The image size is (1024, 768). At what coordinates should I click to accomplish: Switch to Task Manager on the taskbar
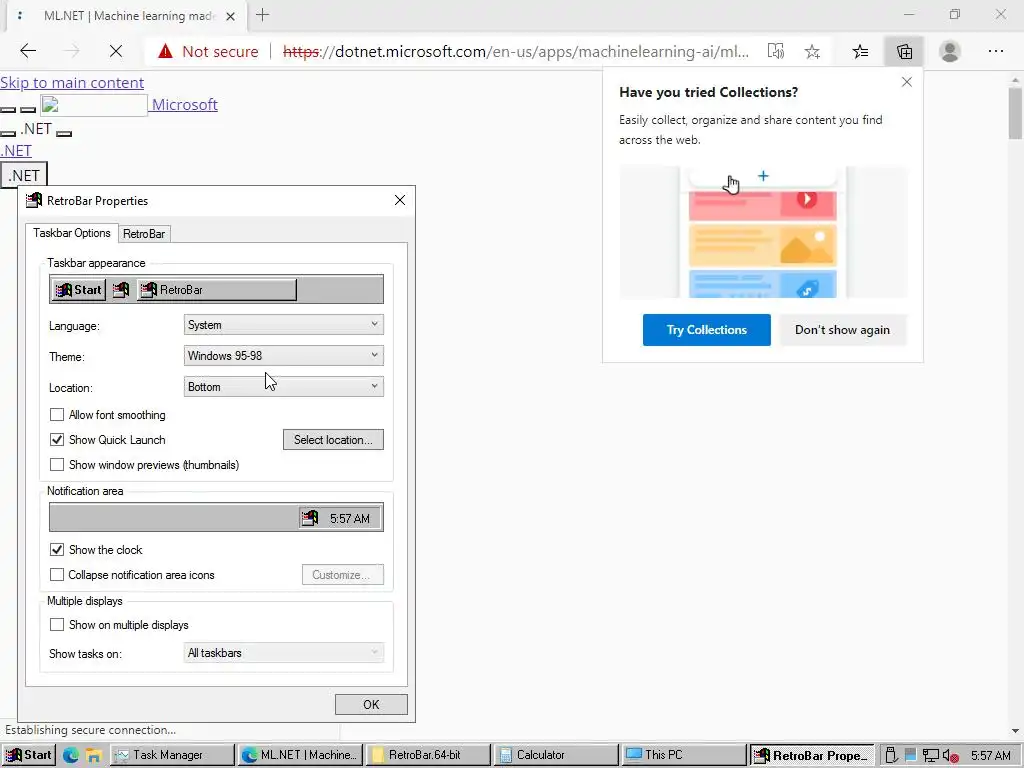pyautogui.click(x=173, y=755)
